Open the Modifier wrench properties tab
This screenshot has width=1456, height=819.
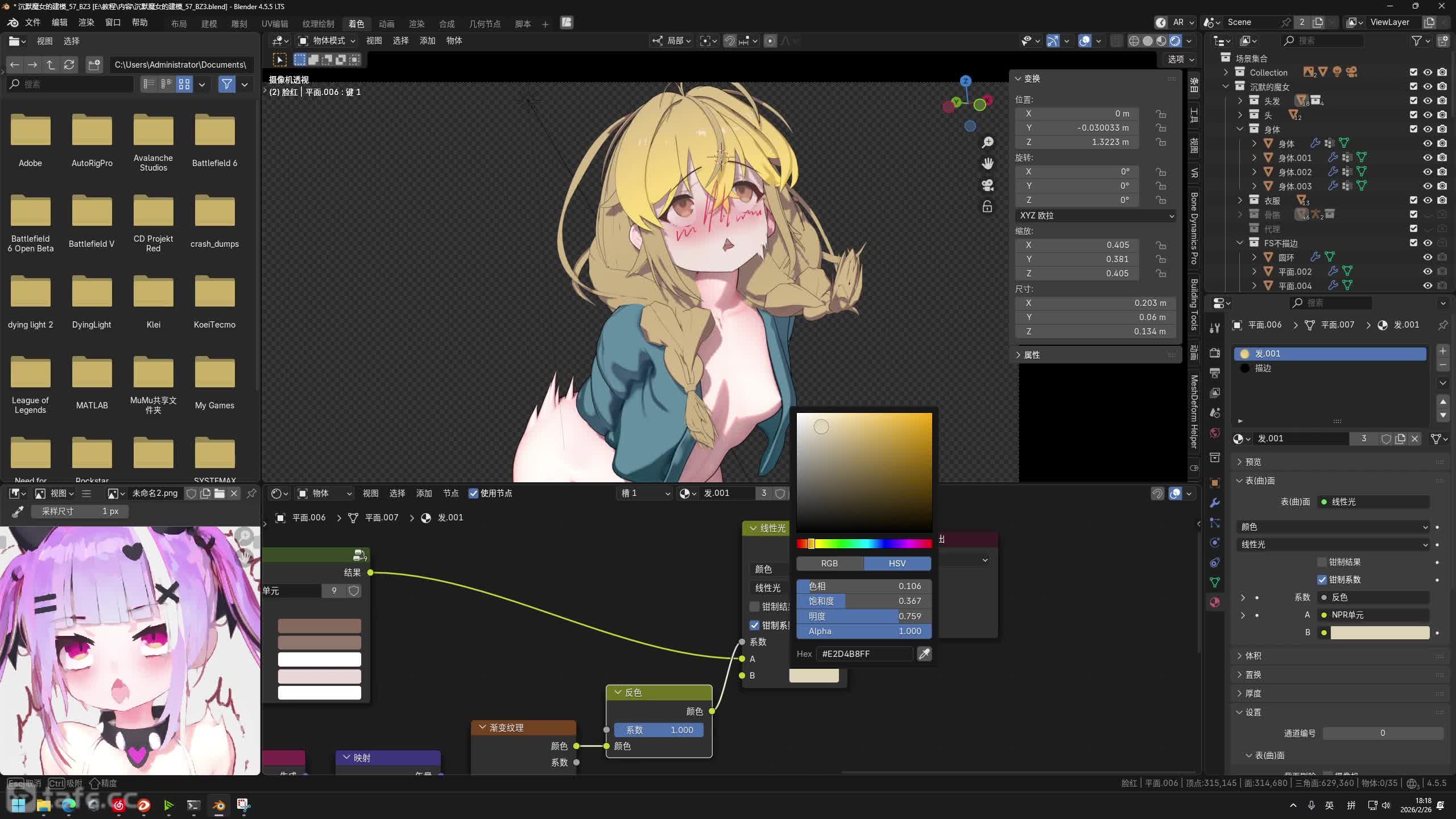[x=1215, y=503]
